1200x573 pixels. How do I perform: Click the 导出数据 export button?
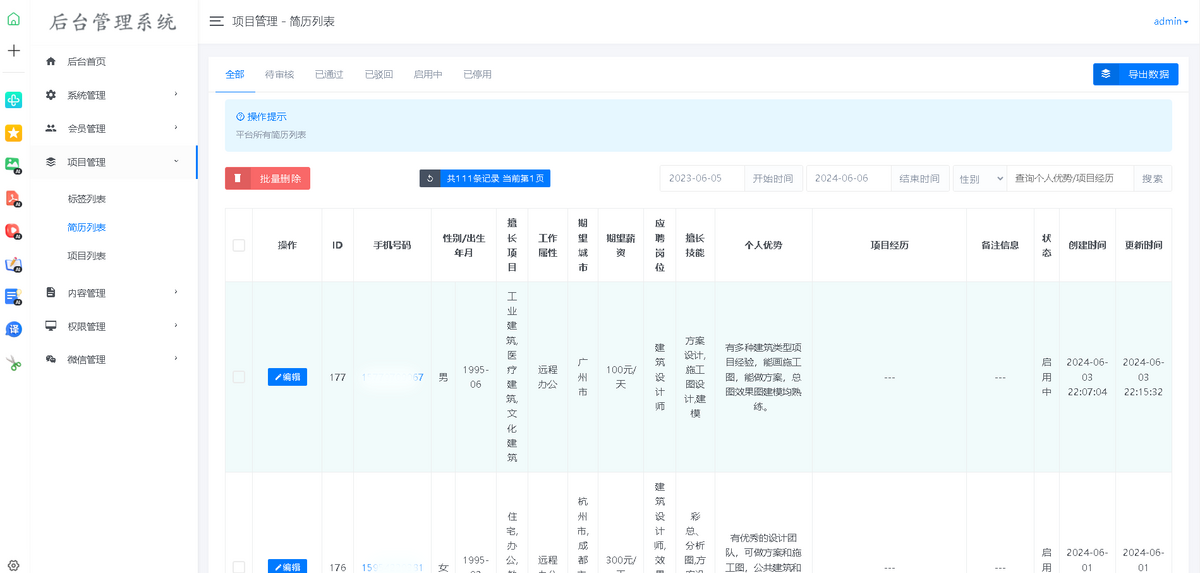(x=1135, y=74)
